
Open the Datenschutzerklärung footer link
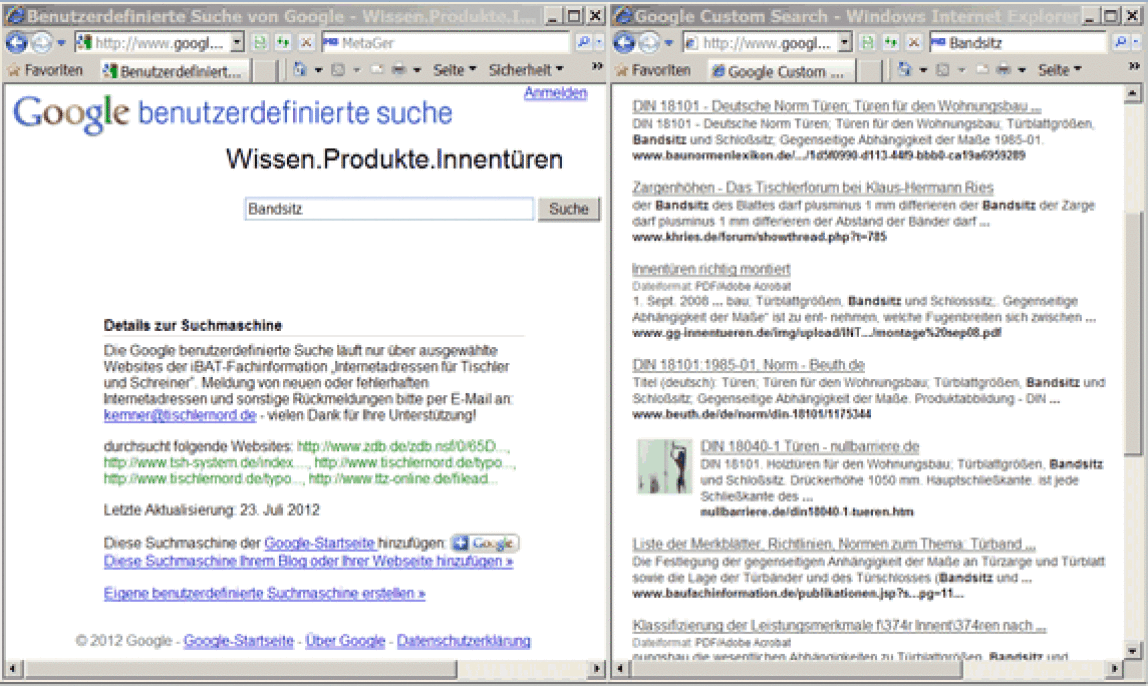coord(464,641)
